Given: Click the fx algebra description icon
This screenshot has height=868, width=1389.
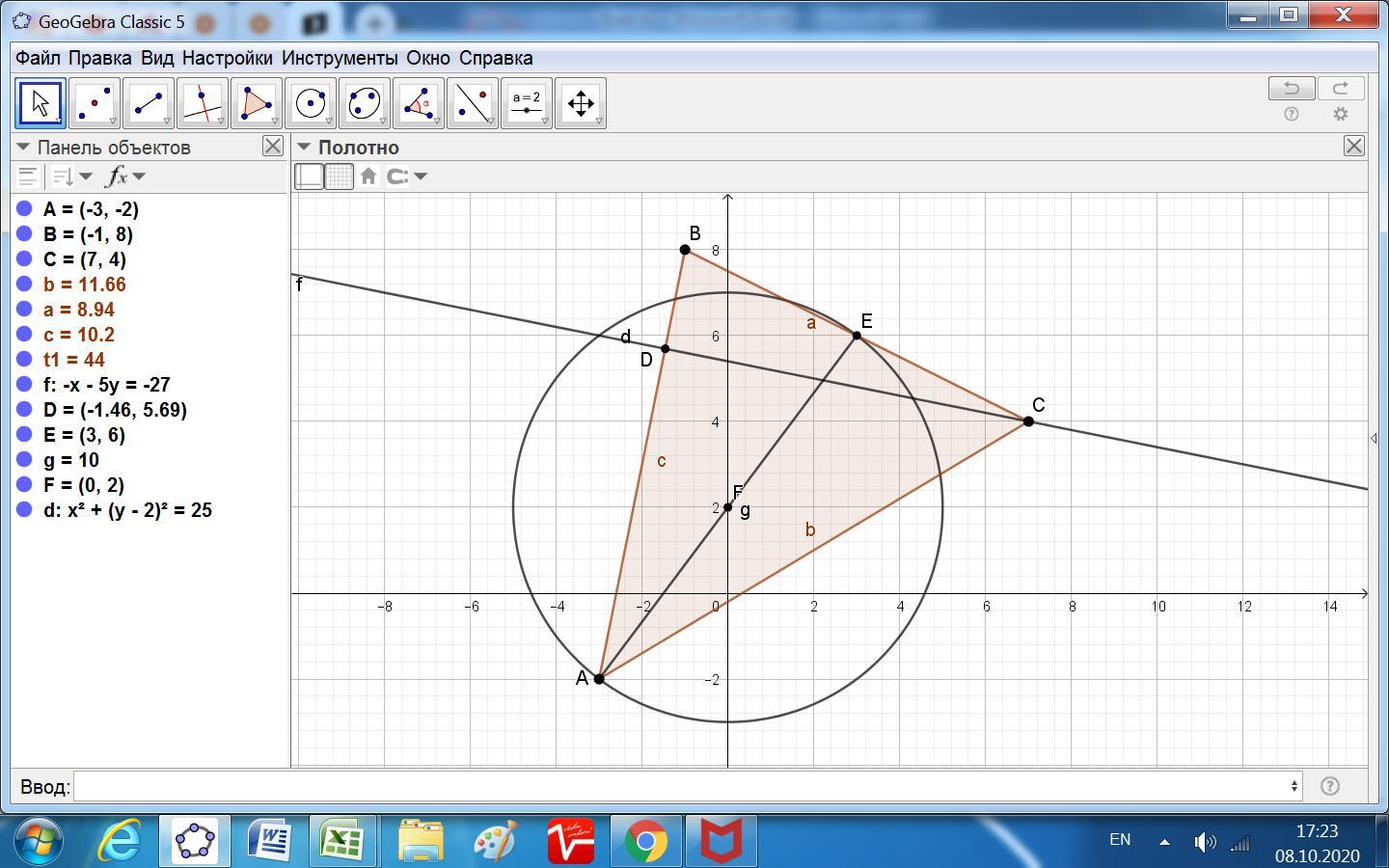Looking at the screenshot, I should (117, 176).
